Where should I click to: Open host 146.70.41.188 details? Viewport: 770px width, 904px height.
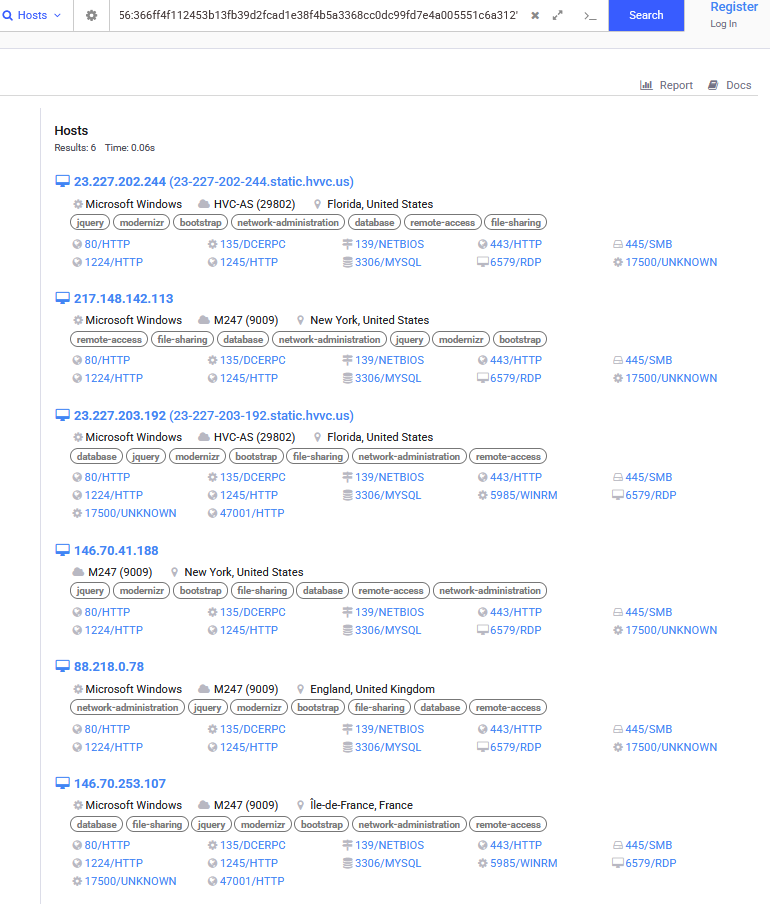(x=115, y=550)
